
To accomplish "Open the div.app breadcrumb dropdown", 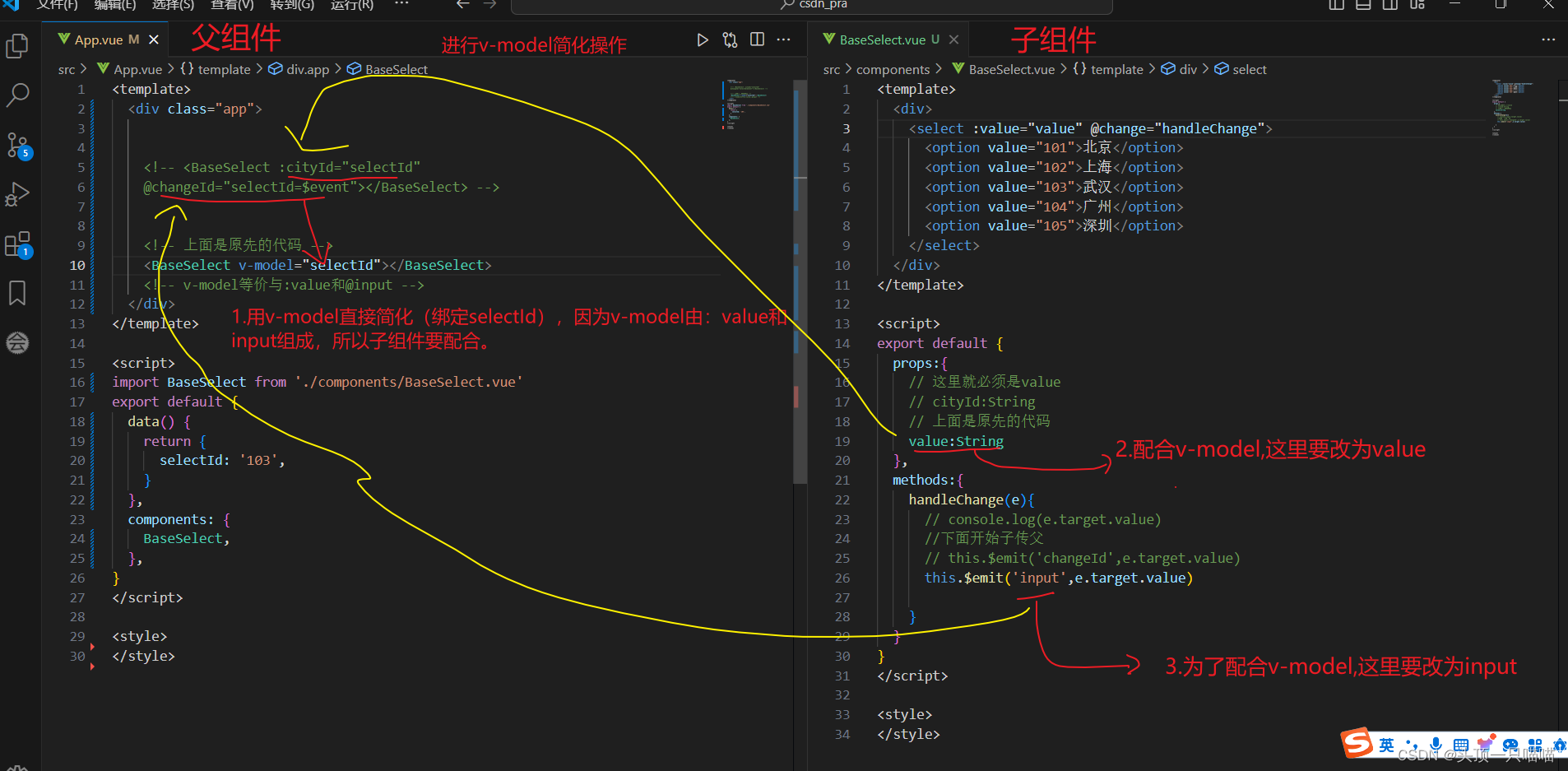I will pyautogui.click(x=307, y=69).
